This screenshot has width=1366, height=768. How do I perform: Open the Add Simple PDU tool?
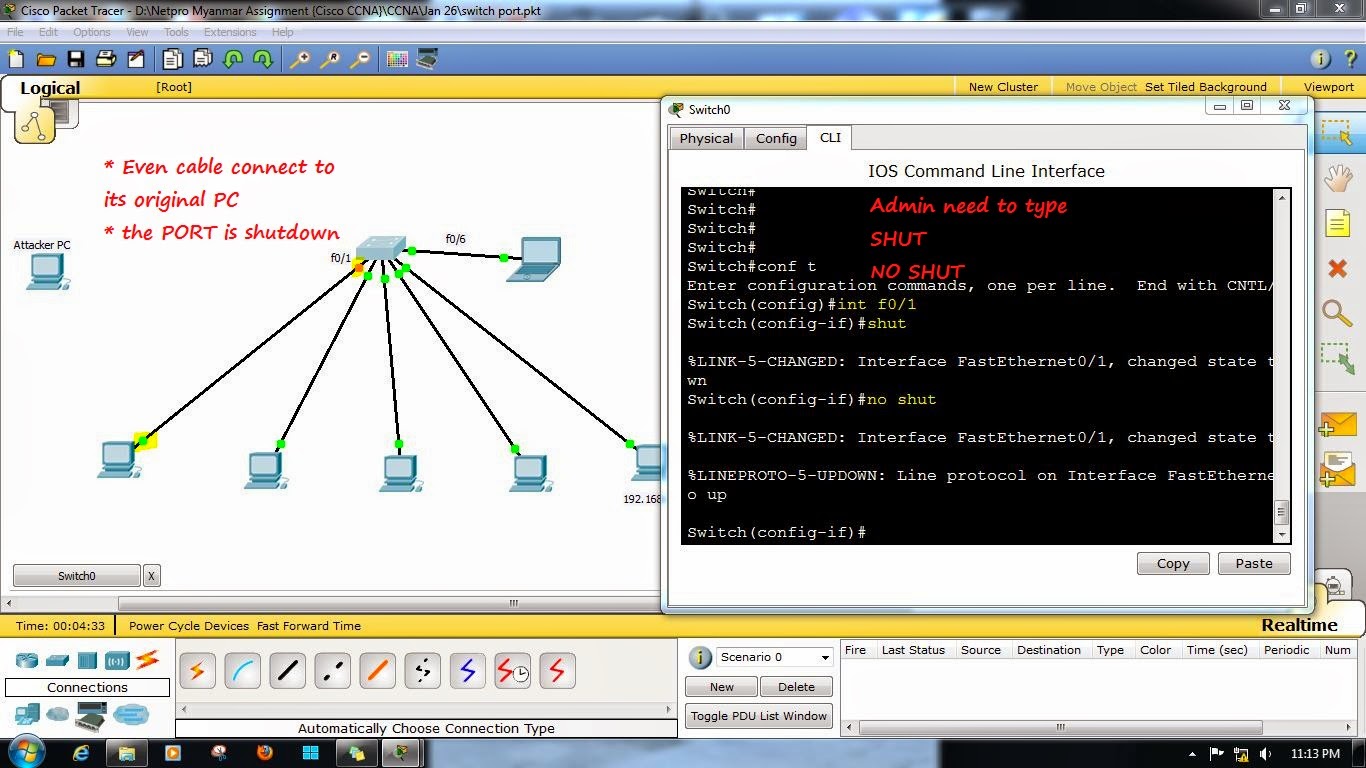1337,424
